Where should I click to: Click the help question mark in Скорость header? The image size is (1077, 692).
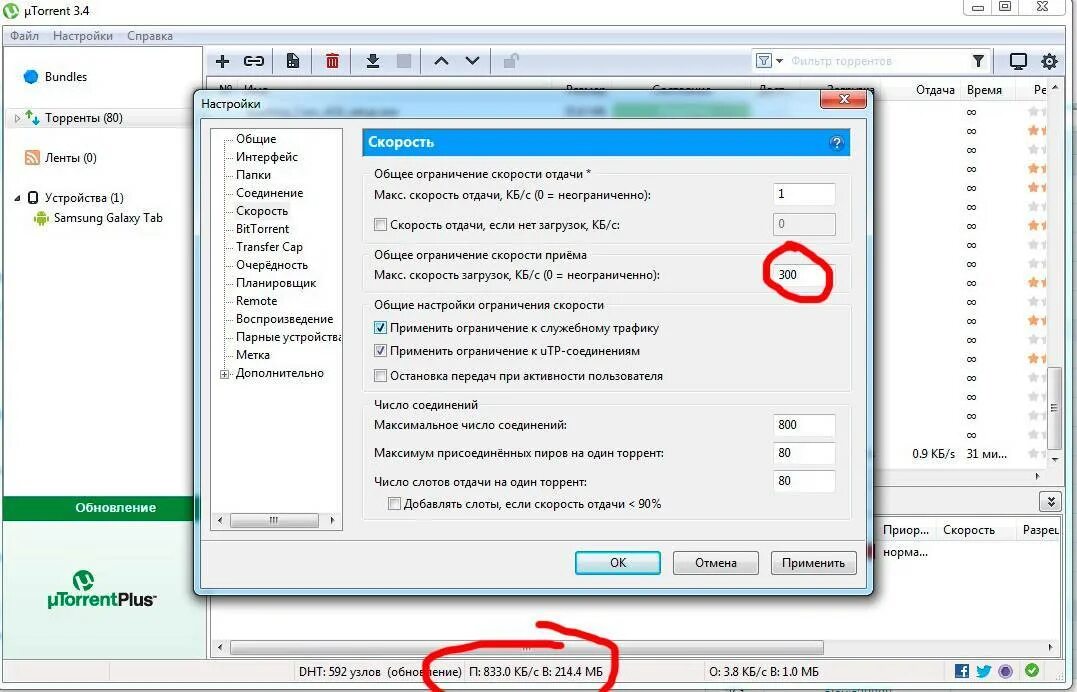tap(836, 143)
